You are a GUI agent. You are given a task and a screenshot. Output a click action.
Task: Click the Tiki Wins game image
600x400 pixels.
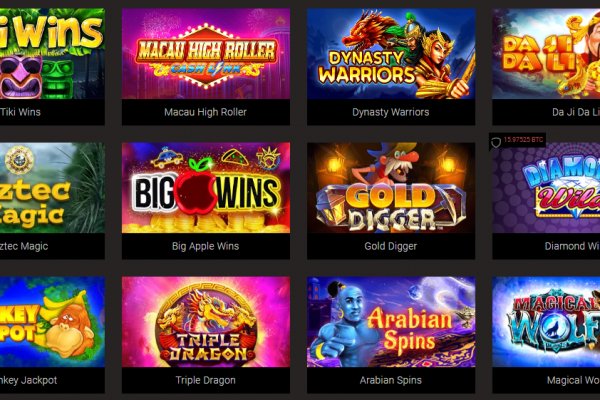(52, 54)
